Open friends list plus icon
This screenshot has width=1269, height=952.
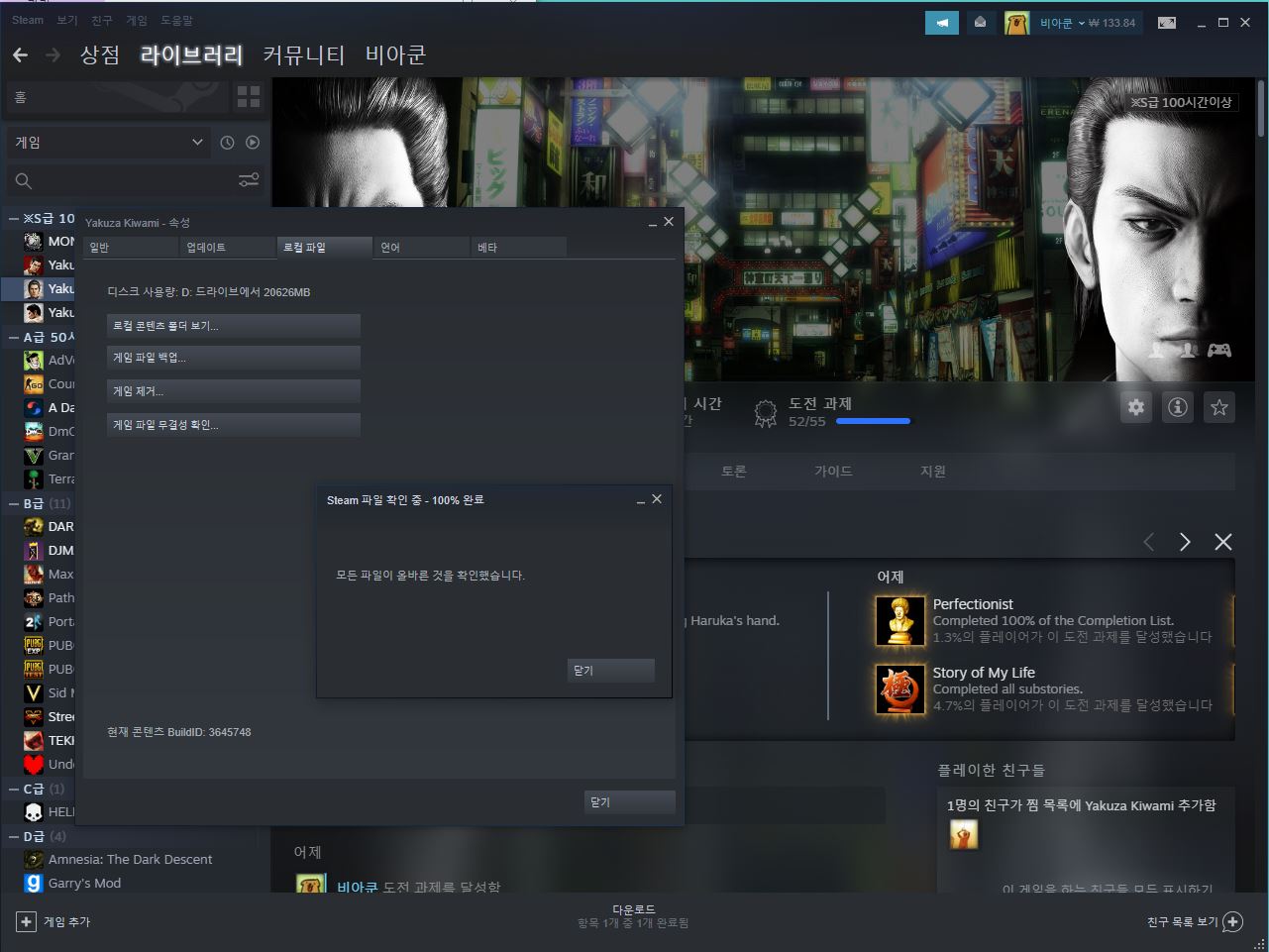coord(1232,921)
